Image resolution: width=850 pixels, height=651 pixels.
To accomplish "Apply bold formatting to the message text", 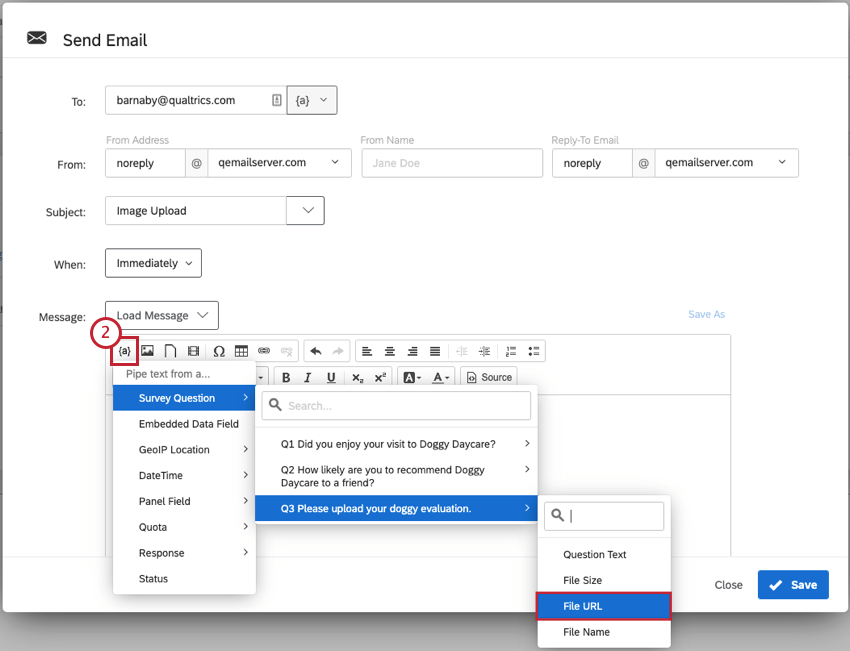I will point(286,376).
